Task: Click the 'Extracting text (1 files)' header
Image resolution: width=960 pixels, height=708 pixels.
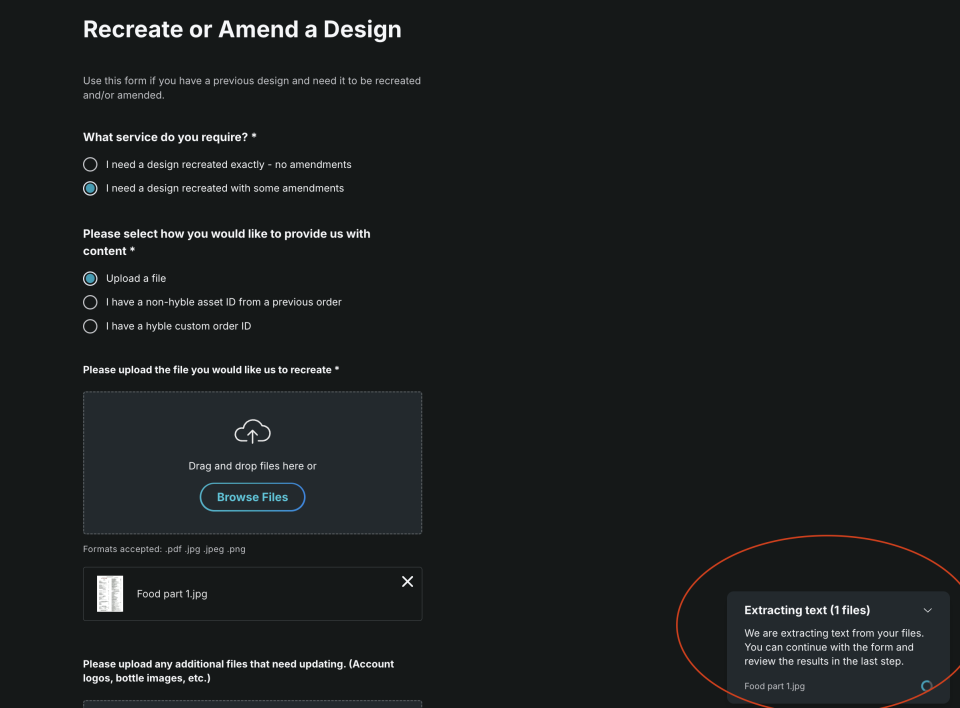Action: pyautogui.click(x=807, y=610)
